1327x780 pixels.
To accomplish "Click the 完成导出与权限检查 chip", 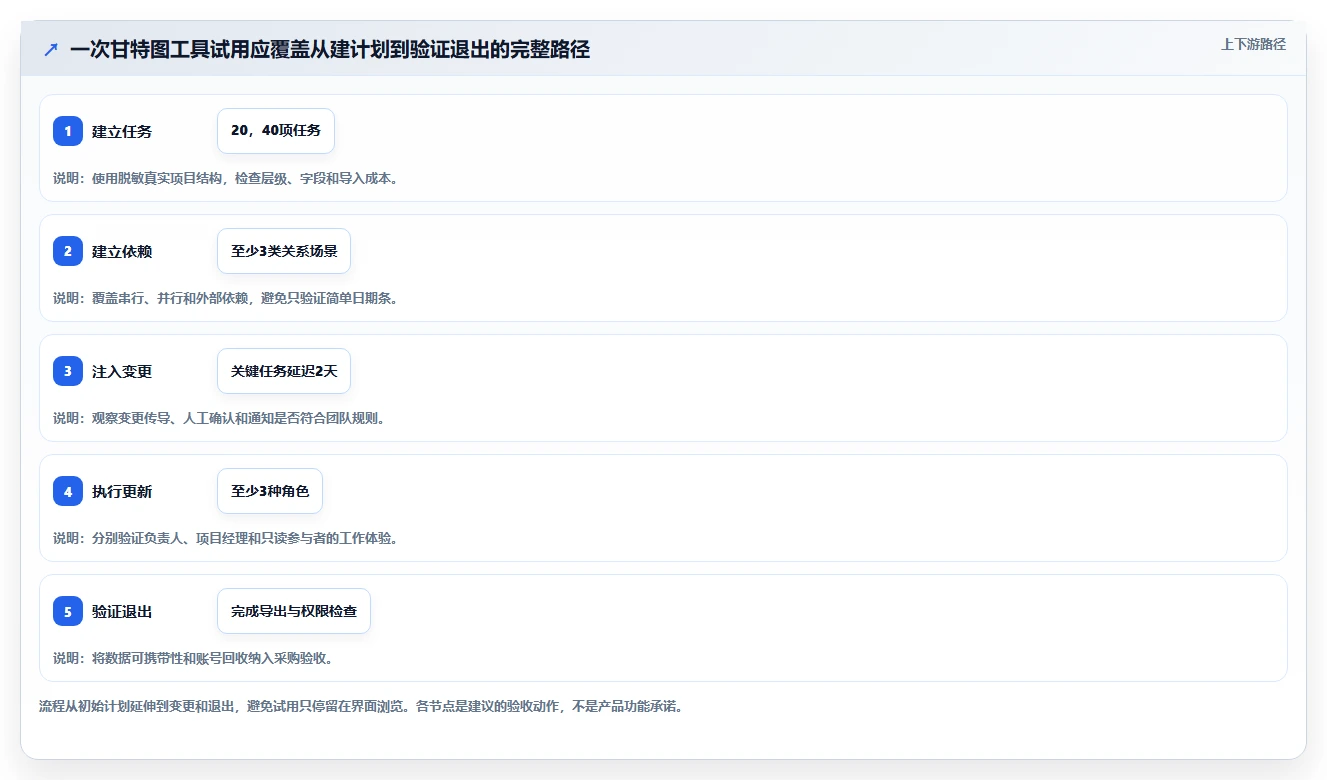I will pyautogui.click(x=294, y=611).
